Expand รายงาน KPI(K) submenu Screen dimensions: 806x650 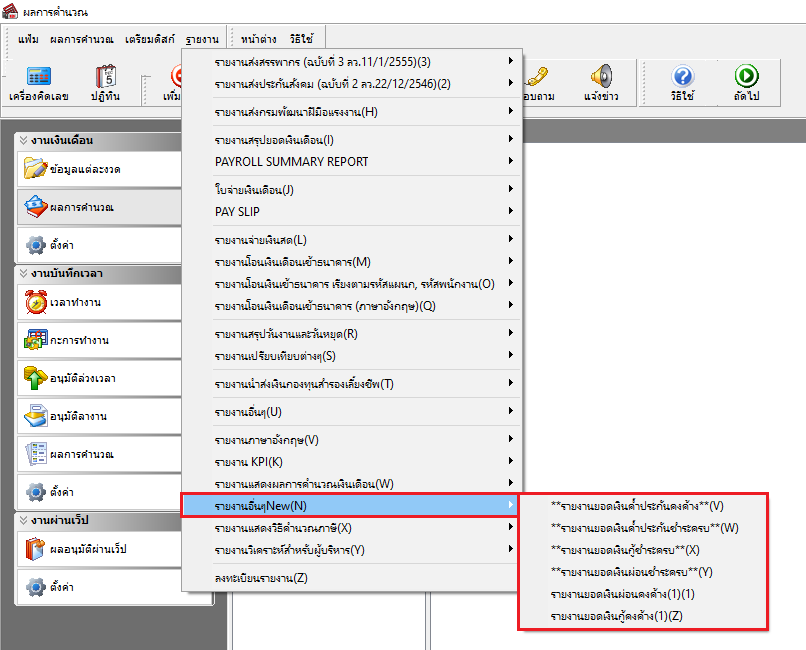pyautogui.click(x=351, y=462)
